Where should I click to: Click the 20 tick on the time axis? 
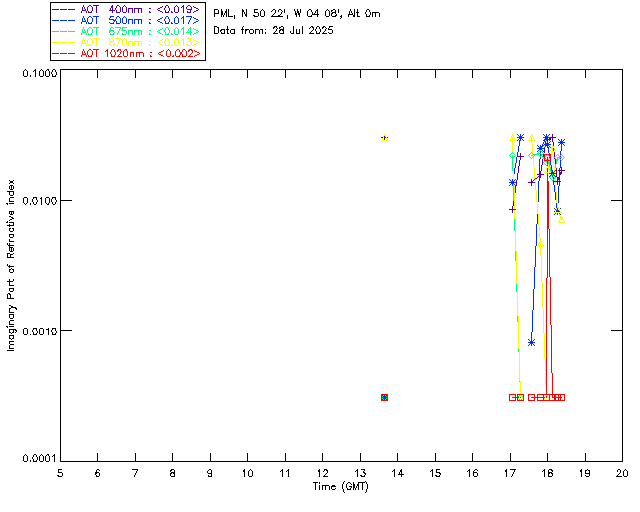coord(621,472)
